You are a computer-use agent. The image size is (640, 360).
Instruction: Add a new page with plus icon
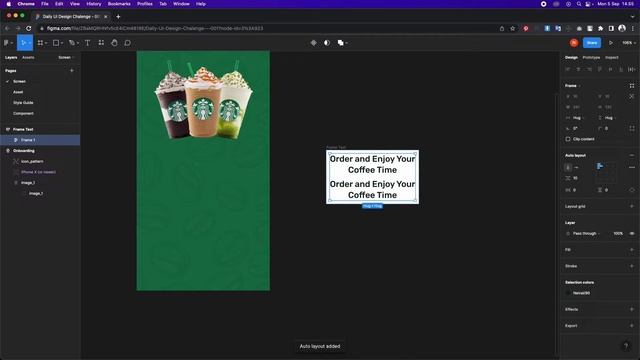tap(72, 71)
